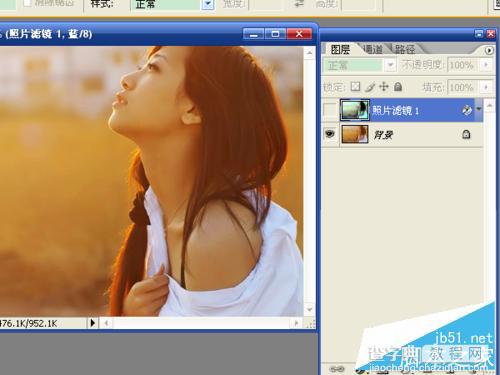Click document vertical scrollbar down arrow
The height and width of the screenshot is (375, 500).
pyautogui.click(x=309, y=310)
